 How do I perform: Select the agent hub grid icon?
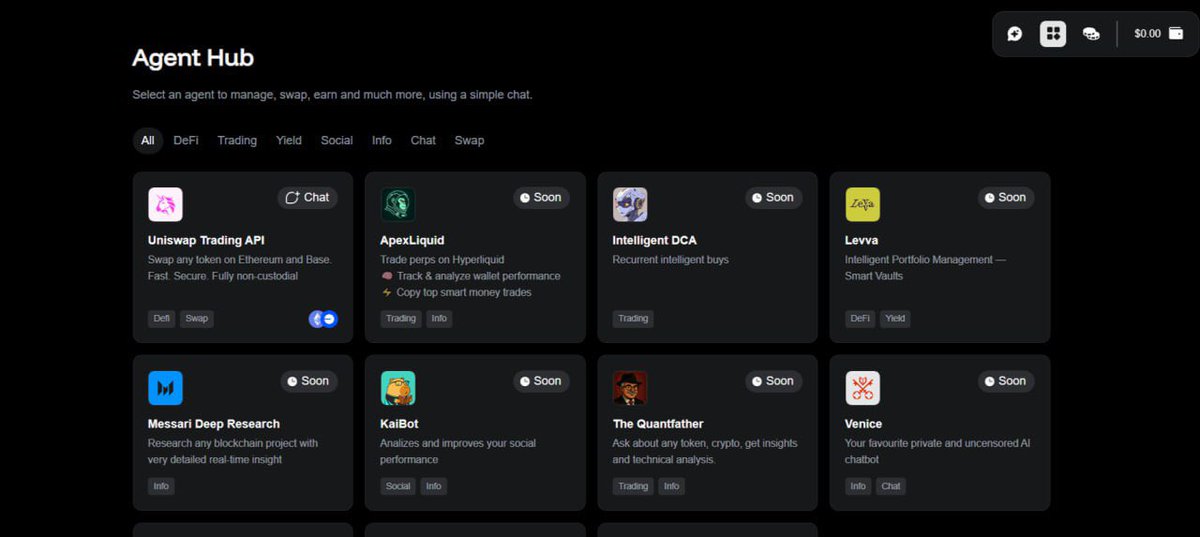(1053, 34)
